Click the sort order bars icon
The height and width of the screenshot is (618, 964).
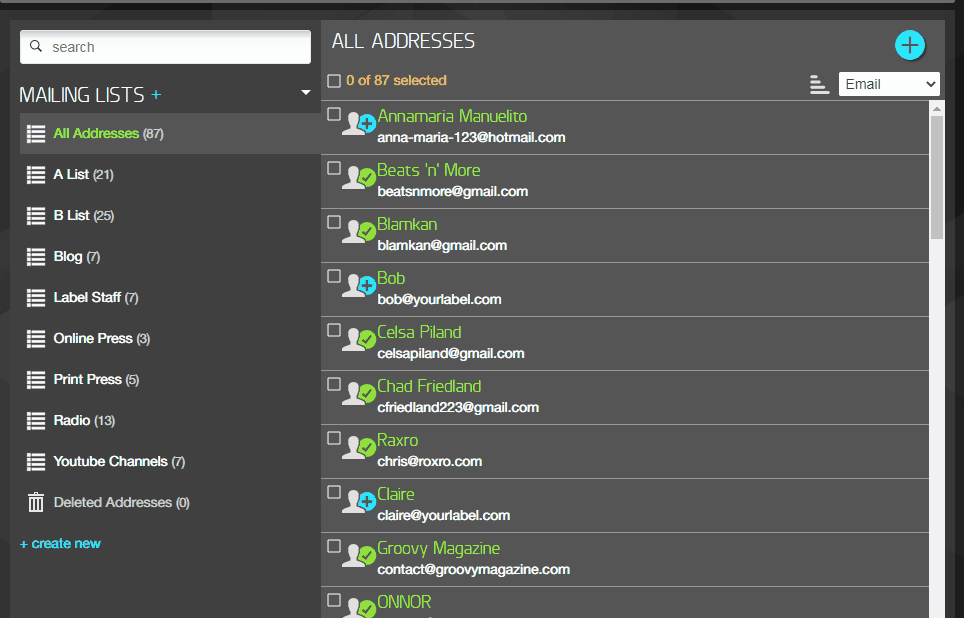pyautogui.click(x=819, y=84)
